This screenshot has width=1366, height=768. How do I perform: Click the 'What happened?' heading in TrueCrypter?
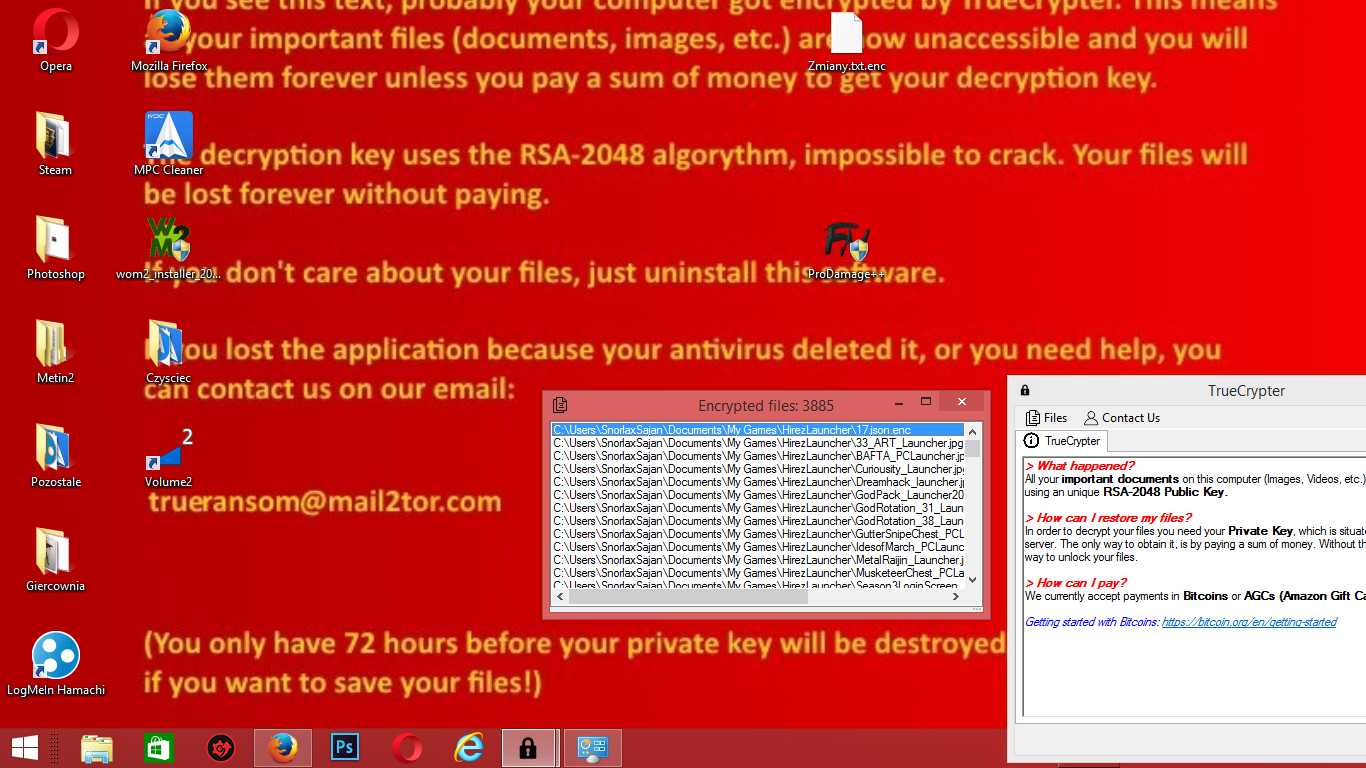pos(1080,466)
